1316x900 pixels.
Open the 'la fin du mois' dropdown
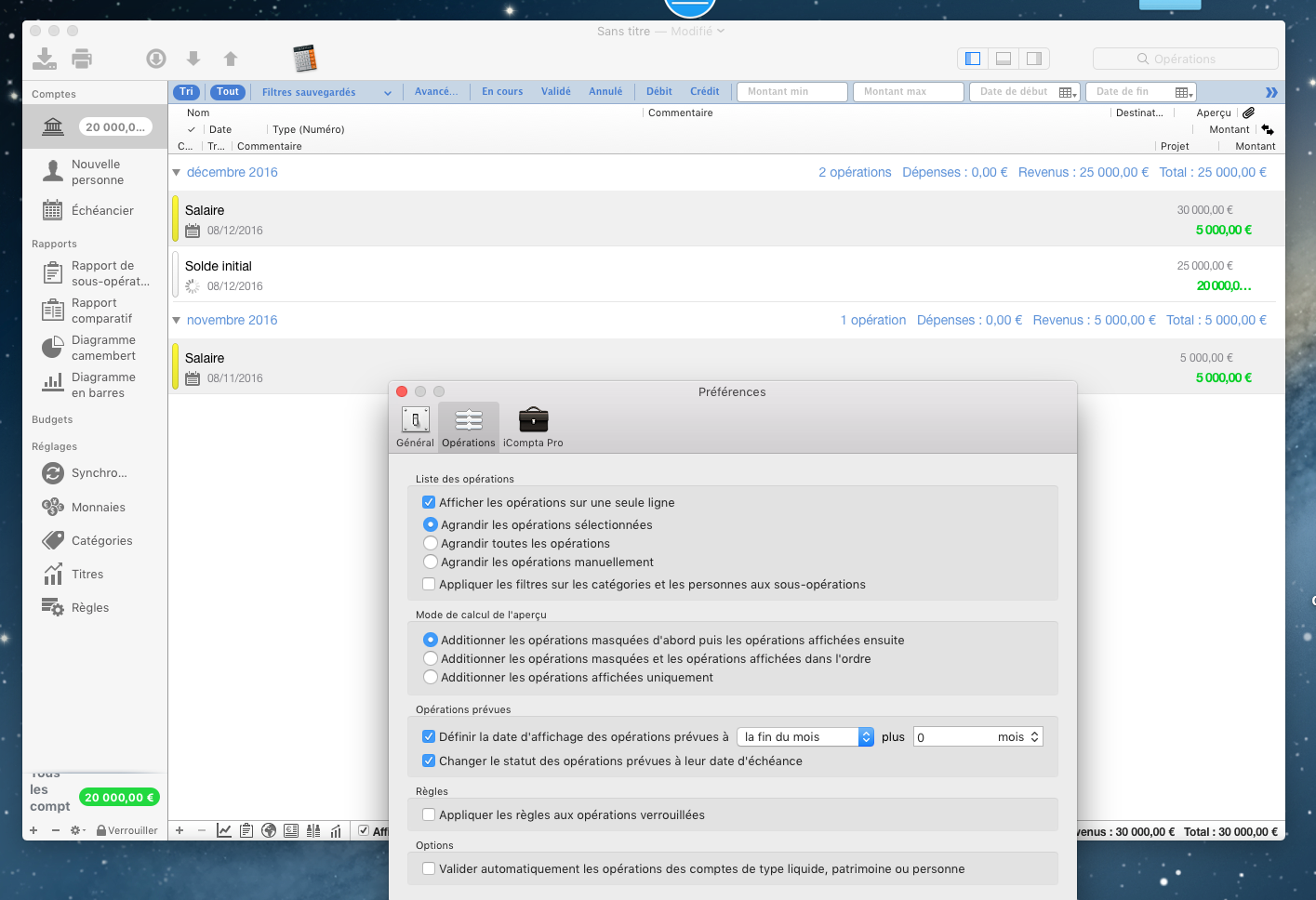click(x=804, y=736)
